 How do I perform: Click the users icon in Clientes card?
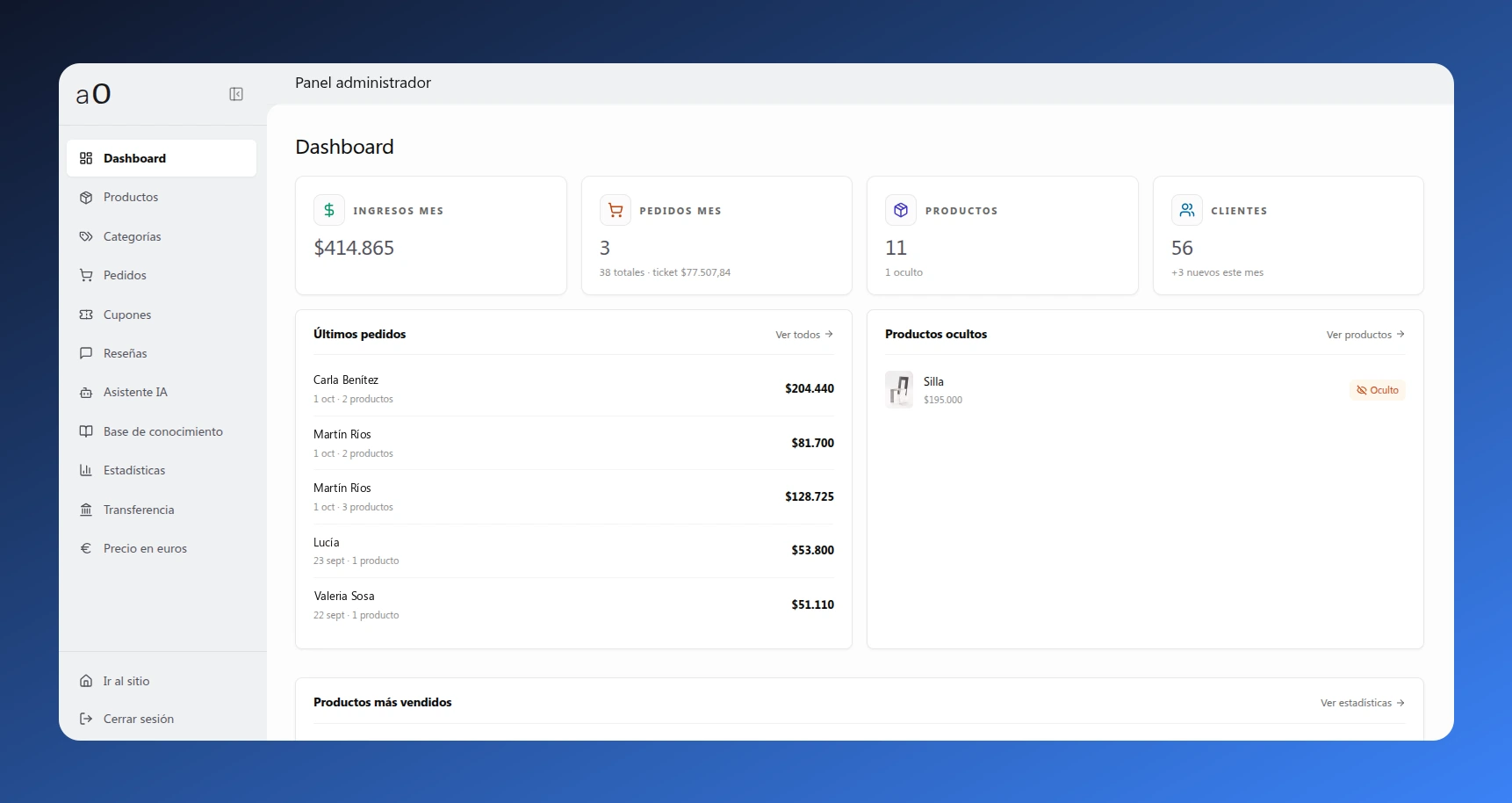tap(1187, 210)
